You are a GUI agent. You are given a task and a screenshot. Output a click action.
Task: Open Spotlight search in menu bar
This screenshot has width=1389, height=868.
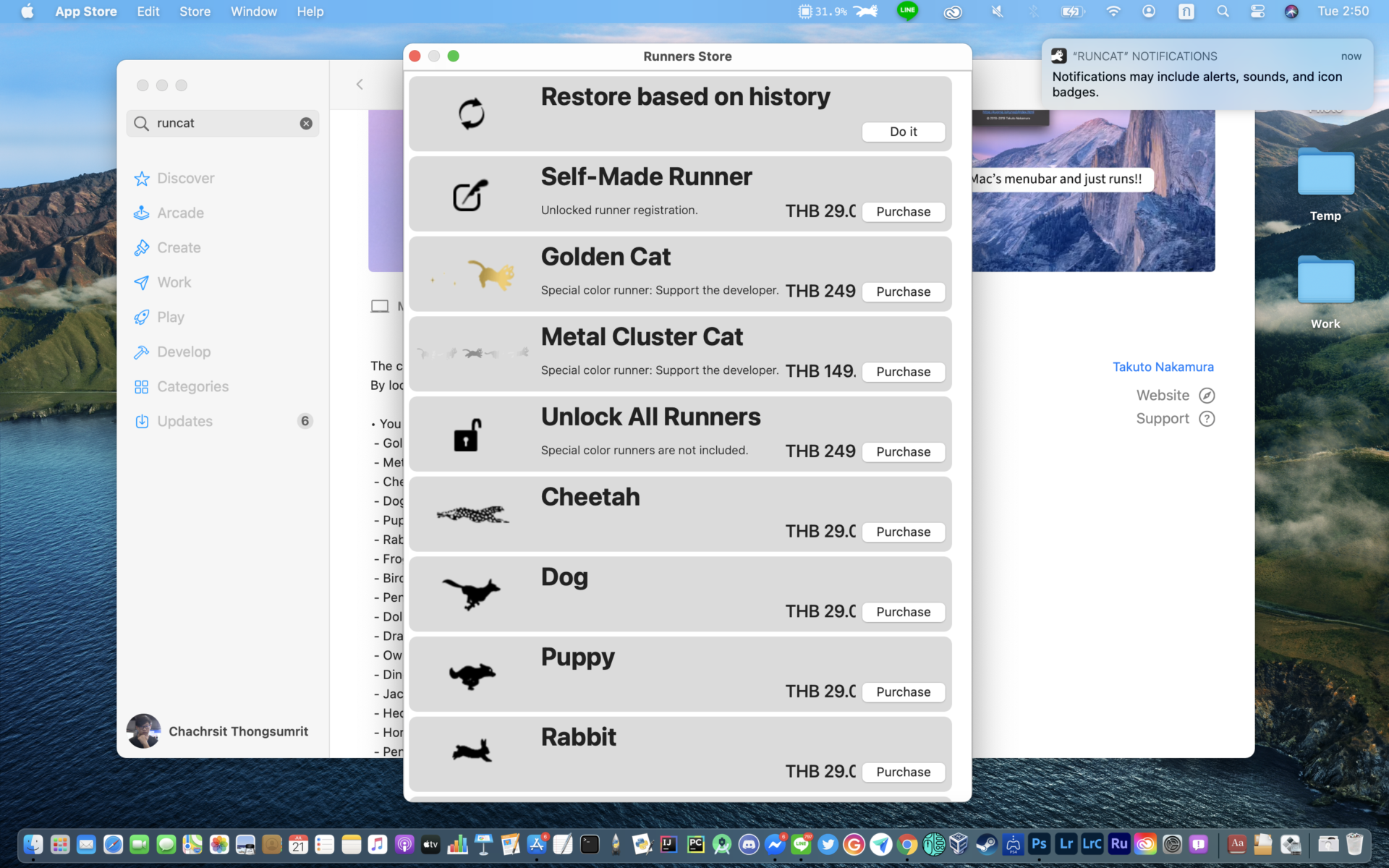click(x=1223, y=12)
